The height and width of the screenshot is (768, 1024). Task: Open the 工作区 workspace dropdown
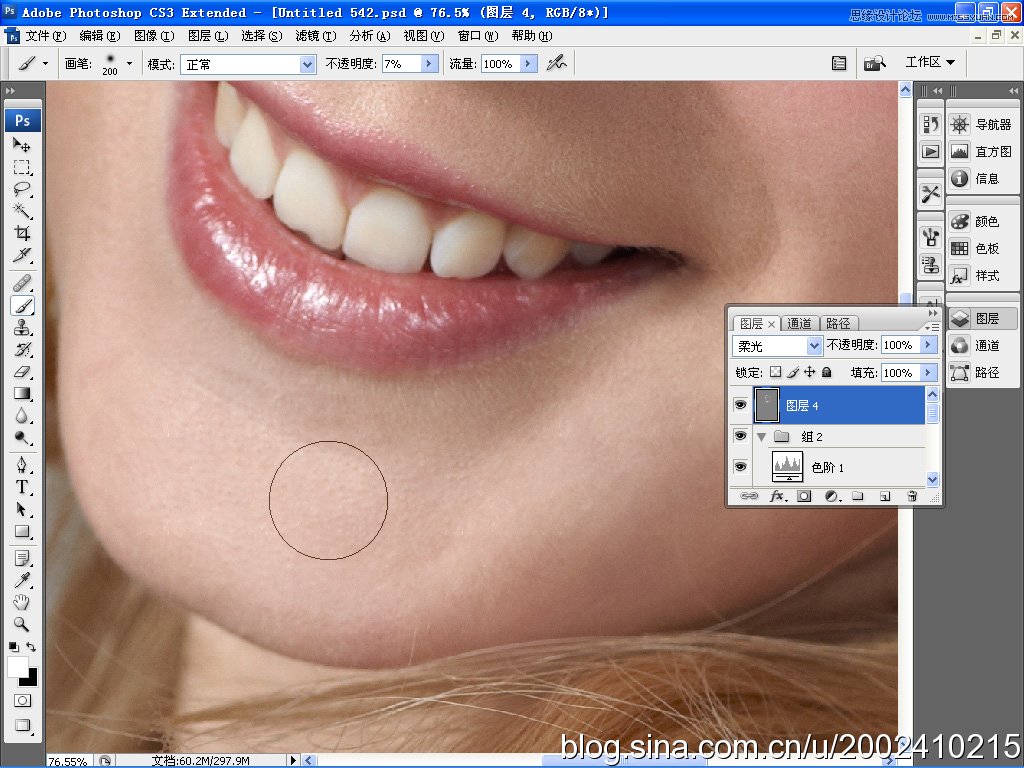click(x=930, y=62)
